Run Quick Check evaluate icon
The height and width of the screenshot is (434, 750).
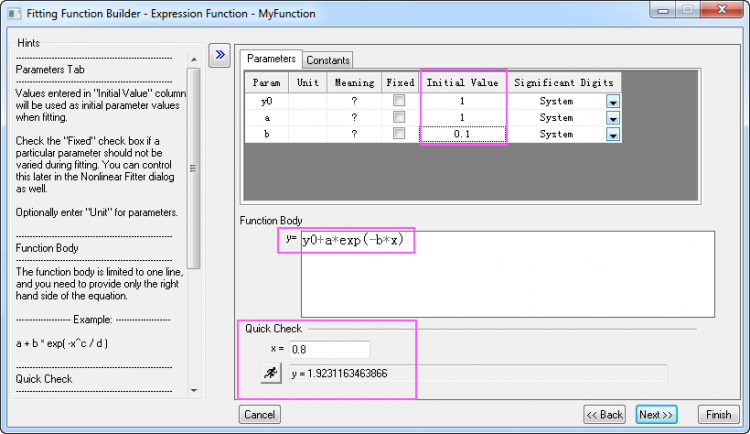[x=271, y=373]
